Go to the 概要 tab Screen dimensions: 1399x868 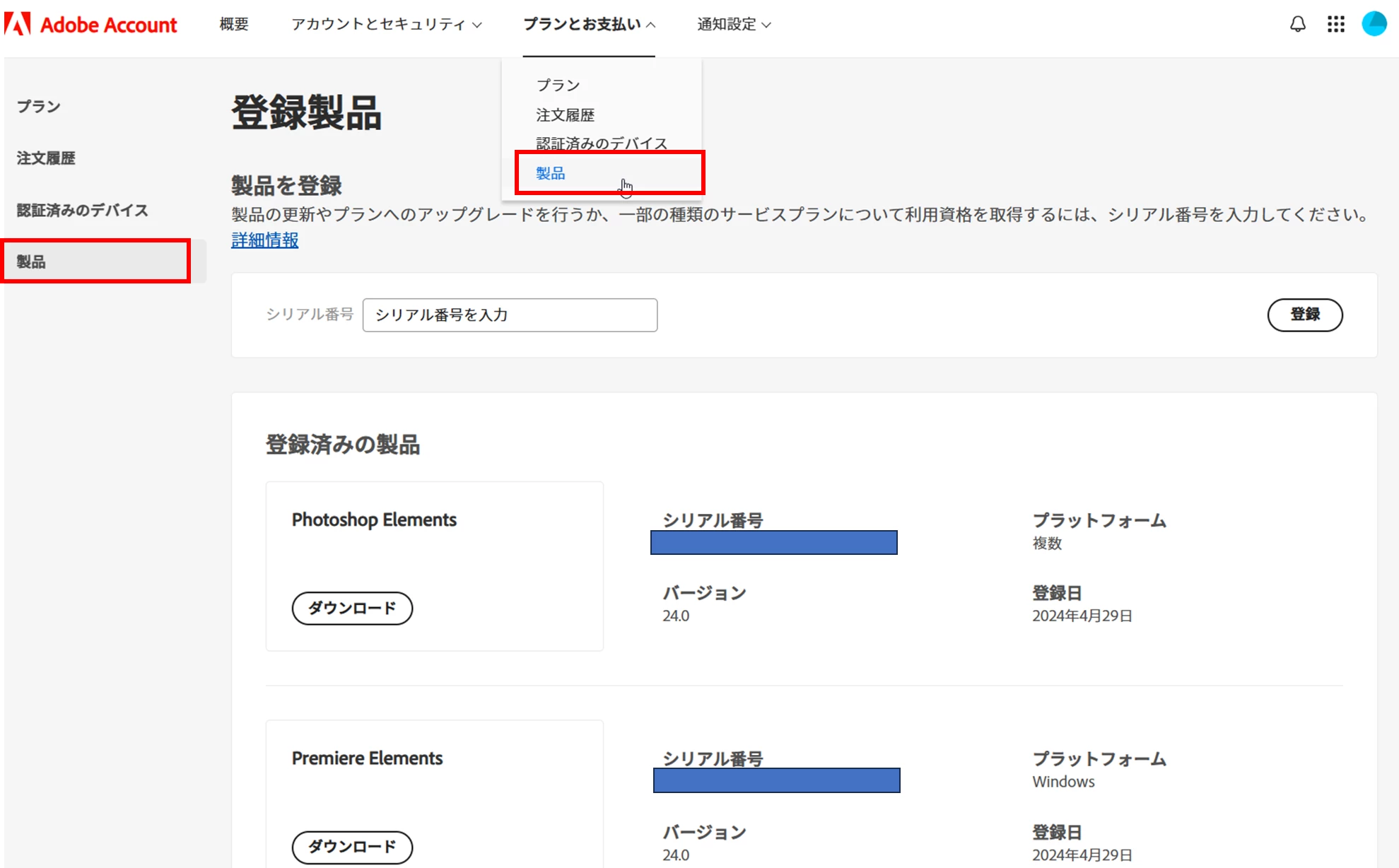coord(233,24)
